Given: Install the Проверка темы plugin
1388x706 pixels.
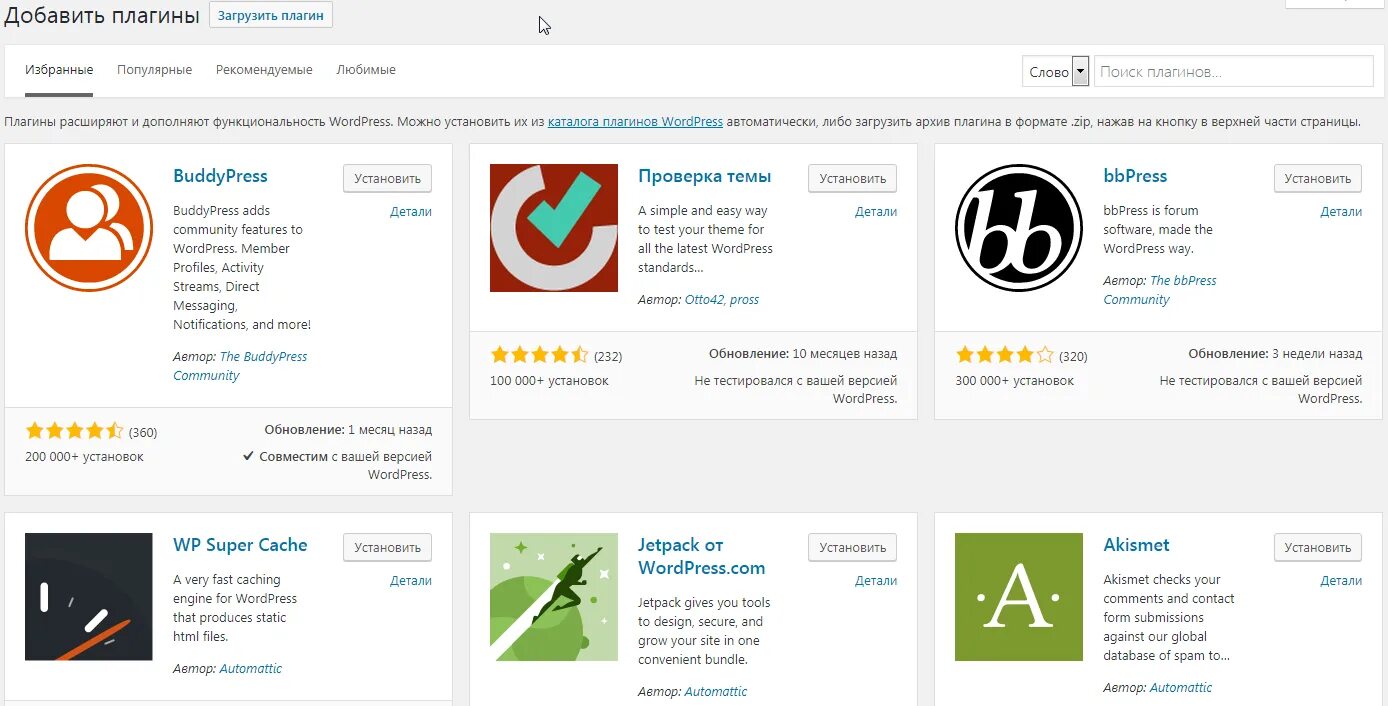Looking at the screenshot, I should tap(853, 179).
